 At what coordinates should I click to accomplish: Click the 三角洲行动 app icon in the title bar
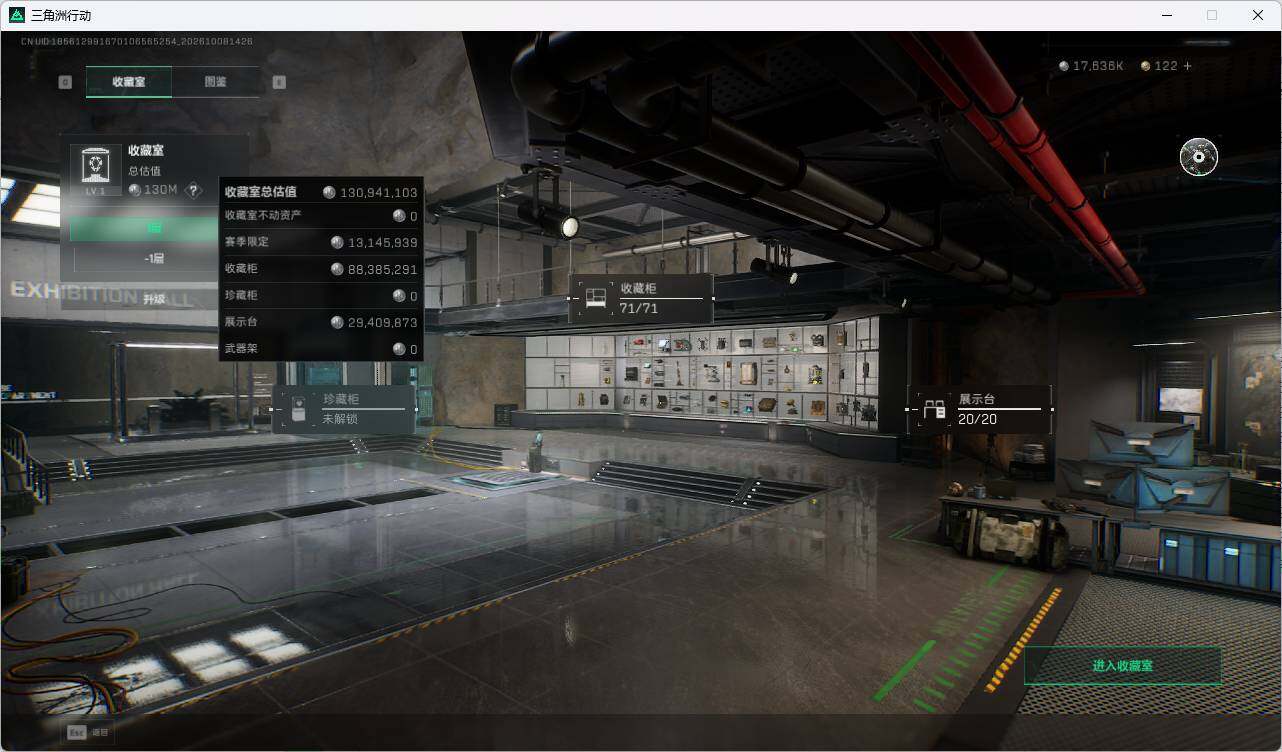click(x=16, y=15)
